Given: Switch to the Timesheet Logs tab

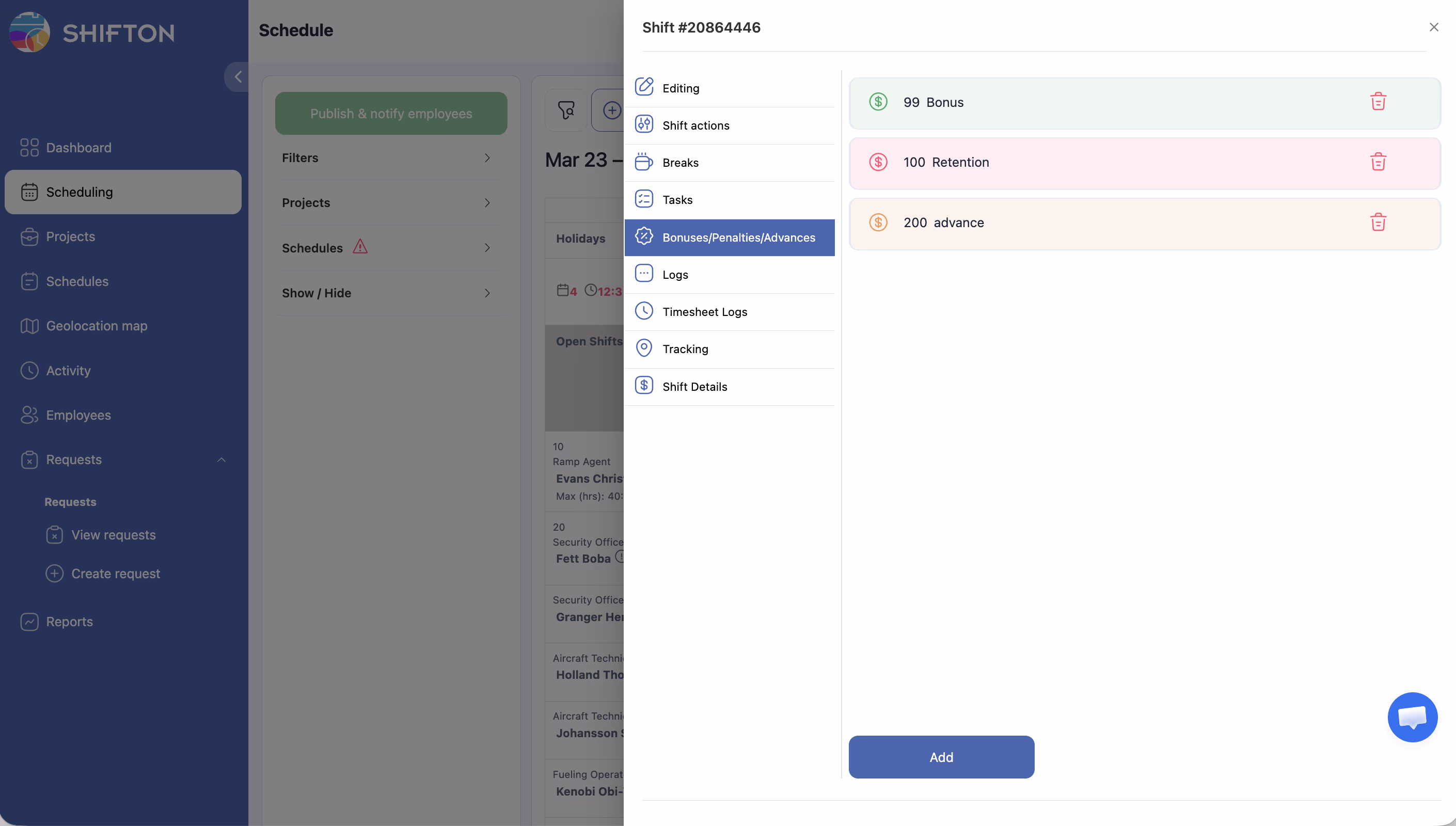Looking at the screenshot, I should (704, 312).
